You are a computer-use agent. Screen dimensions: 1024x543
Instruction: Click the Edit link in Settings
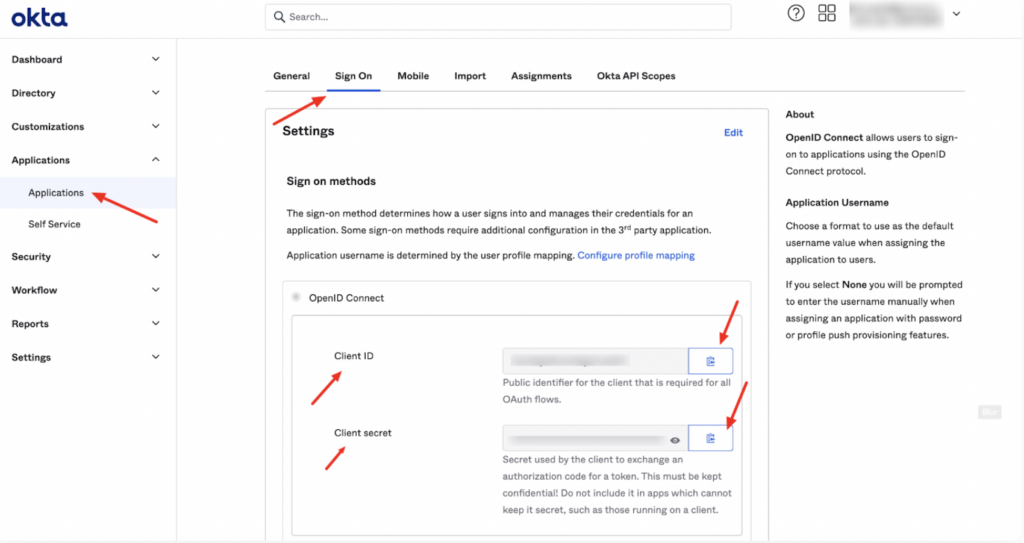(x=733, y=133)
